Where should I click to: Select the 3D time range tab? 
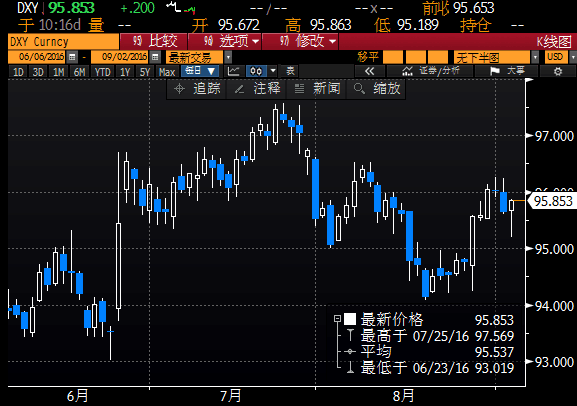[38, 72]
